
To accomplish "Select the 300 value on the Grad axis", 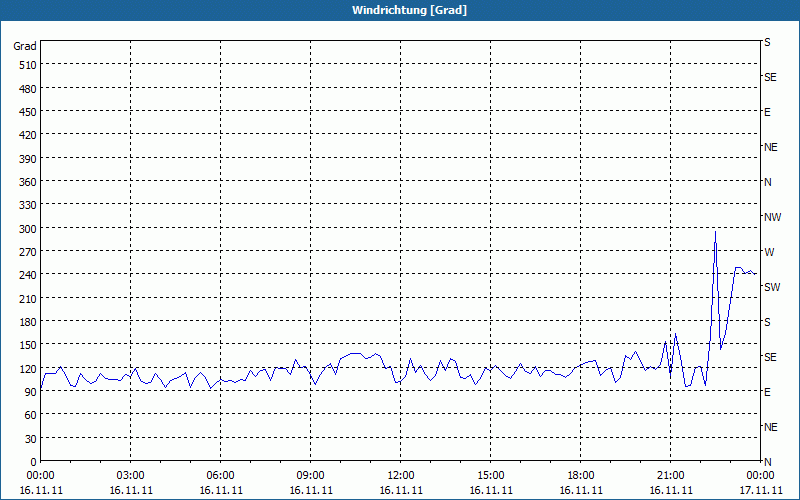I will click(x=28, y=229).
